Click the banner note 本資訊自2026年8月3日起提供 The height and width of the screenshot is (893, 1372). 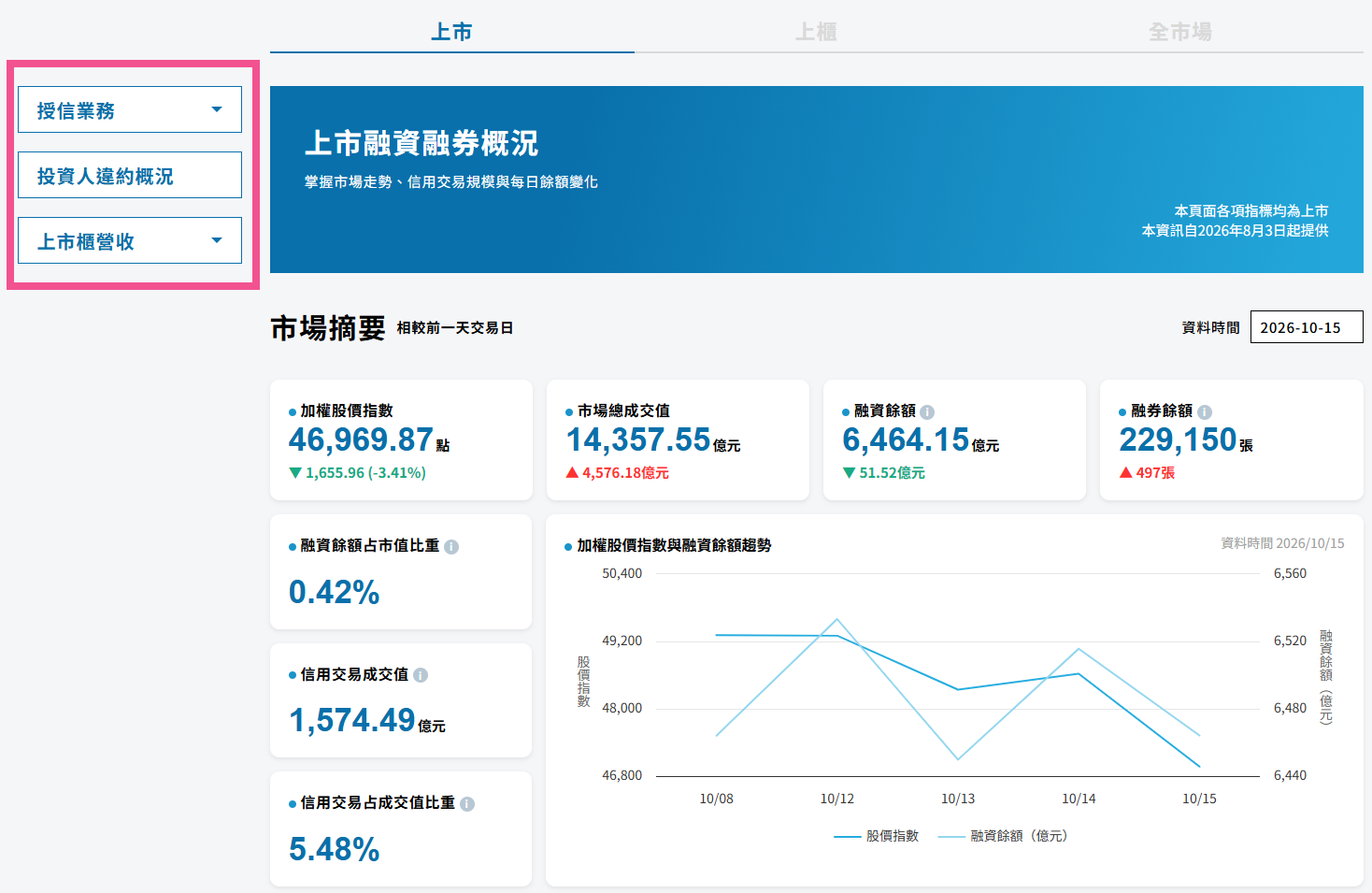pos(1235,231)
